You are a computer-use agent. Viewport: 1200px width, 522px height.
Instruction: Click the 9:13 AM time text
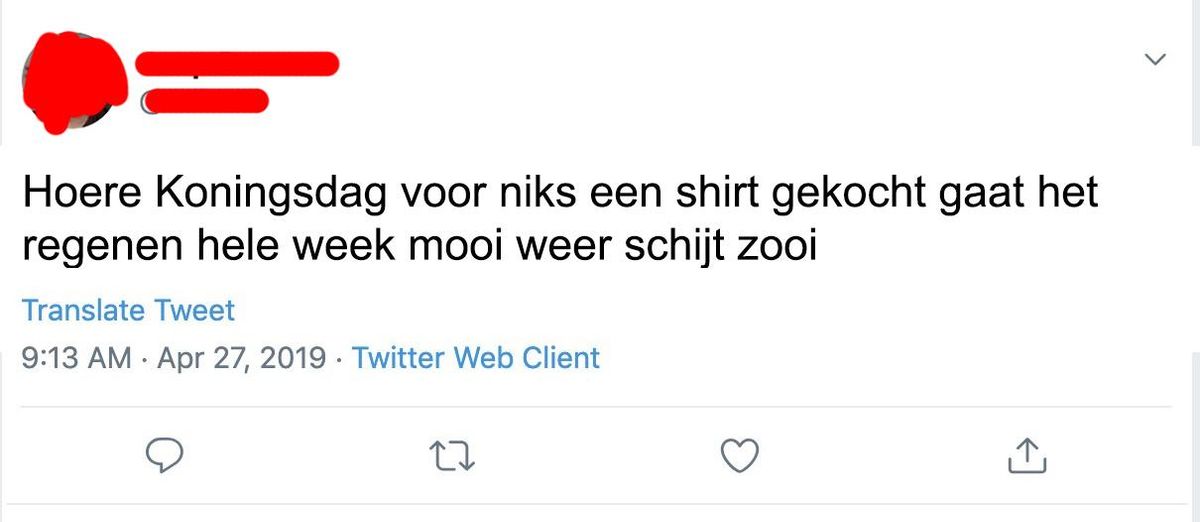[77, 357]
